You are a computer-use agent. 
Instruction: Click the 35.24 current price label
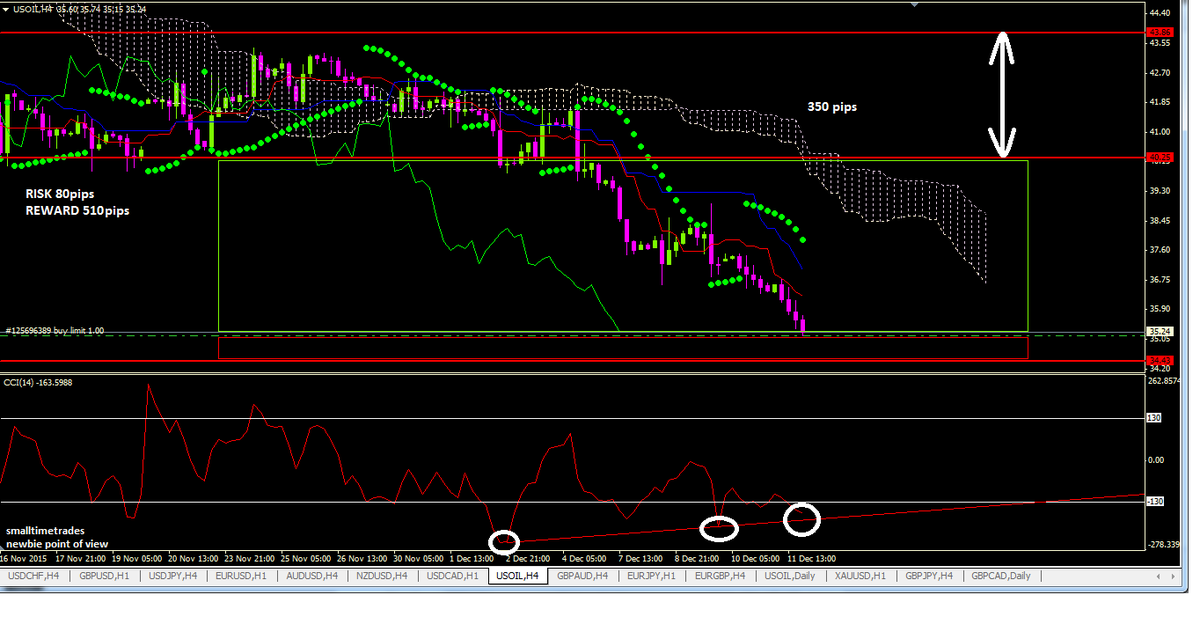click(1160, 331)
